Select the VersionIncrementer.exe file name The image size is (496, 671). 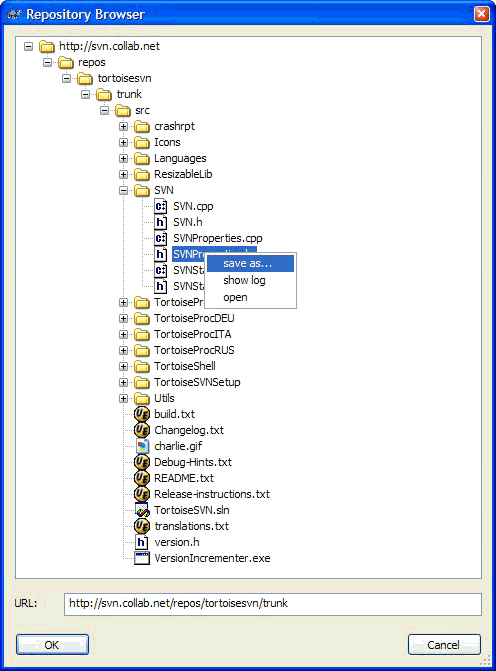212,558
